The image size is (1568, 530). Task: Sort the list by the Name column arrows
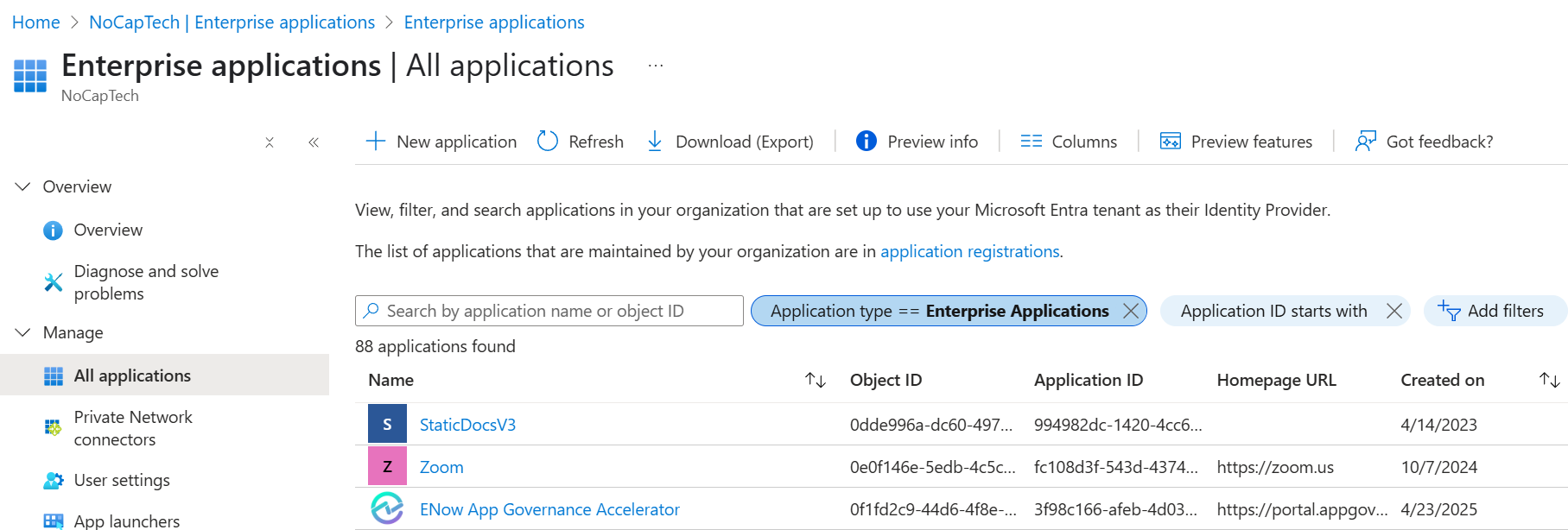pyautogui.click(x=816, y=380)
